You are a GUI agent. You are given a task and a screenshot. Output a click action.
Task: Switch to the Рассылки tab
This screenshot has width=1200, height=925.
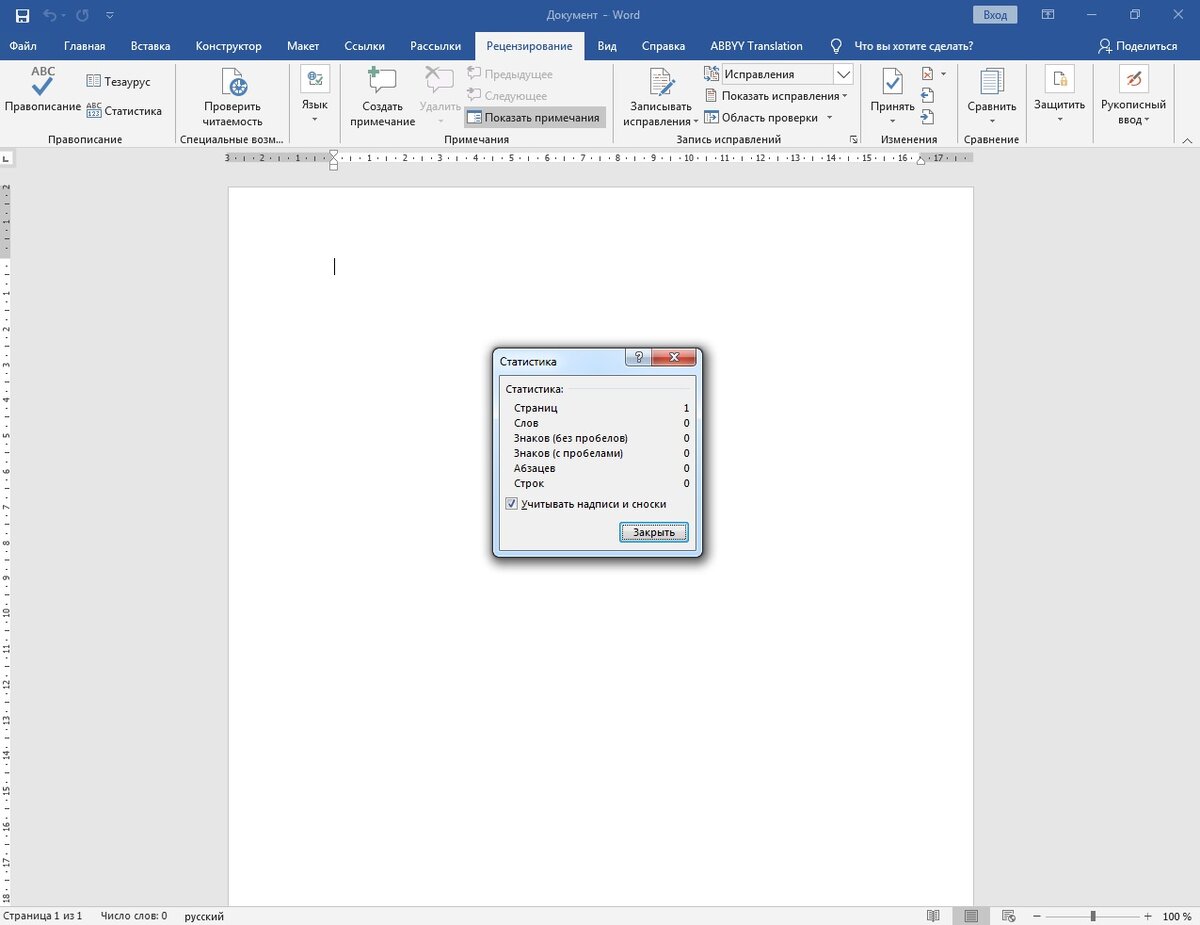tap(436, 46)
